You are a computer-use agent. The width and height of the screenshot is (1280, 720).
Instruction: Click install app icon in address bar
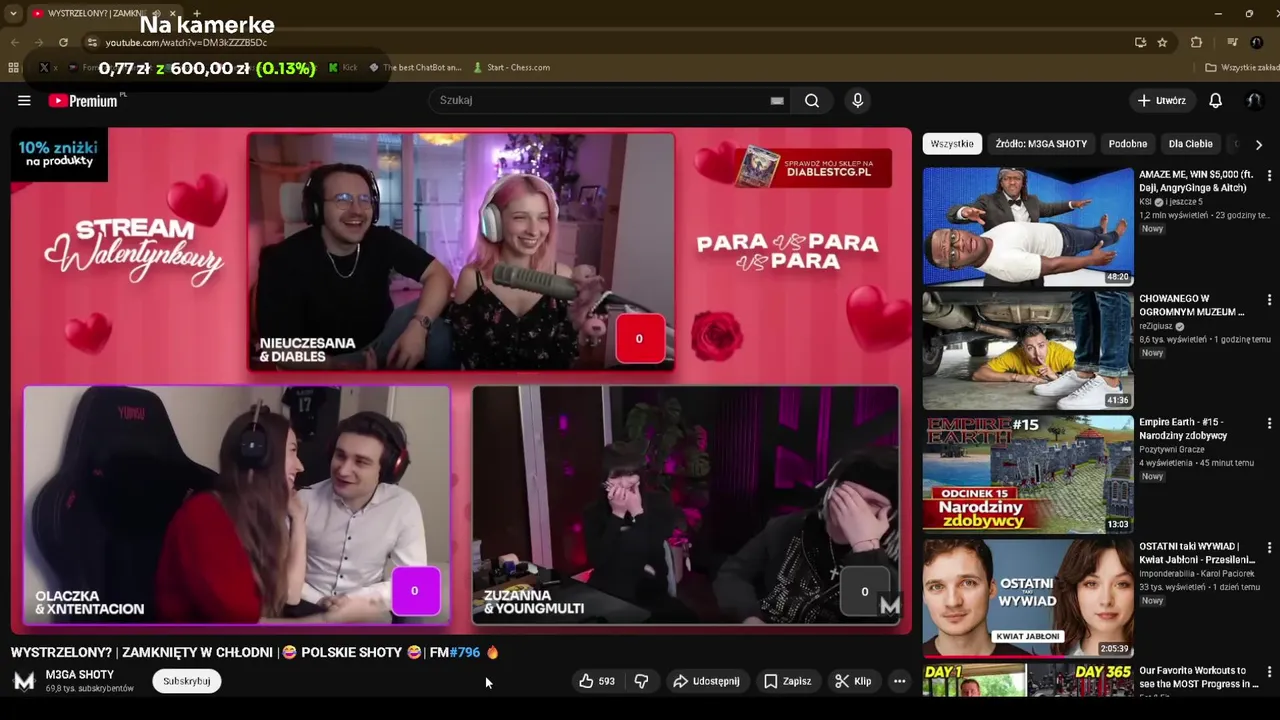click(1140, 42)
